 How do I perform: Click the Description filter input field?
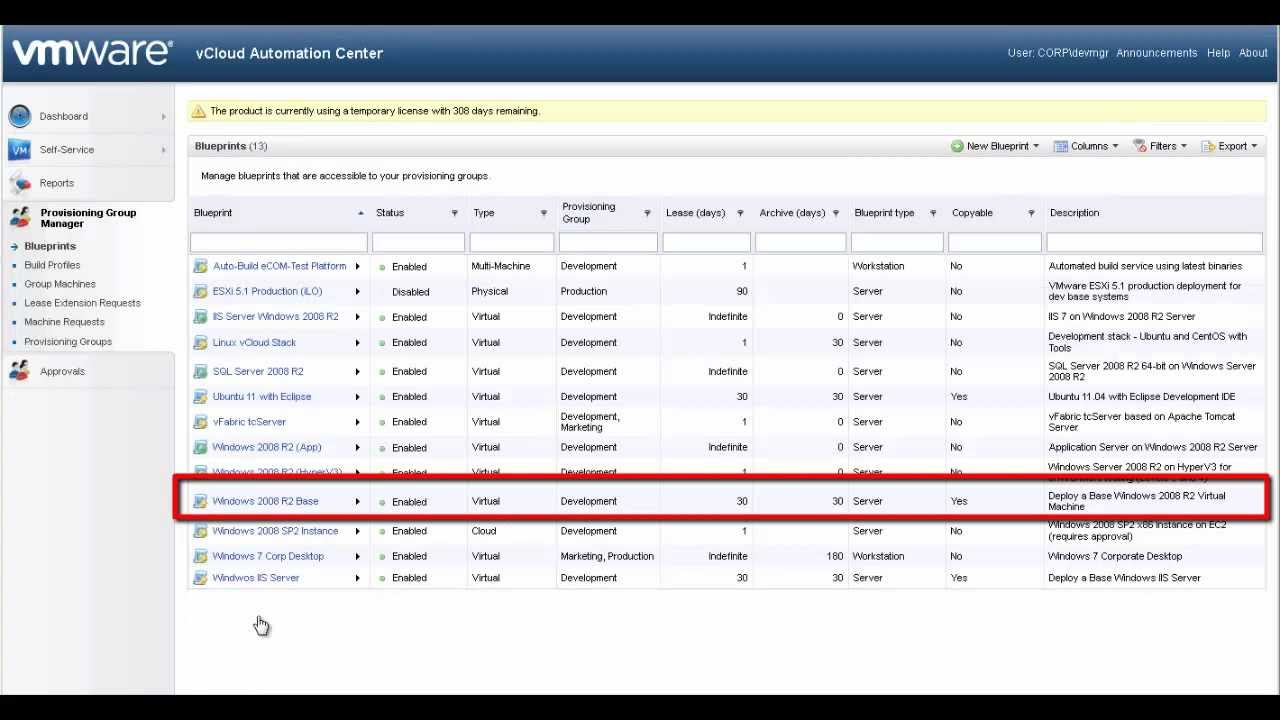1154,243
